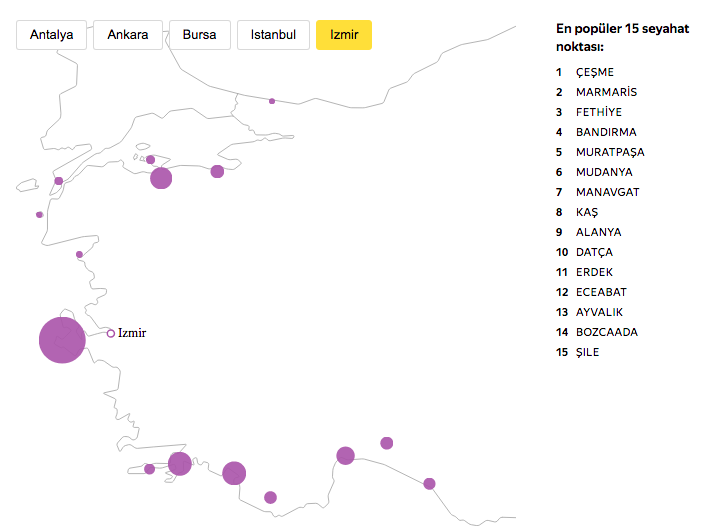The height and width of the screenshot is (530, 701).
Task: Click the hollow Izmir origin marker
Action: click(x=111, y=333)
